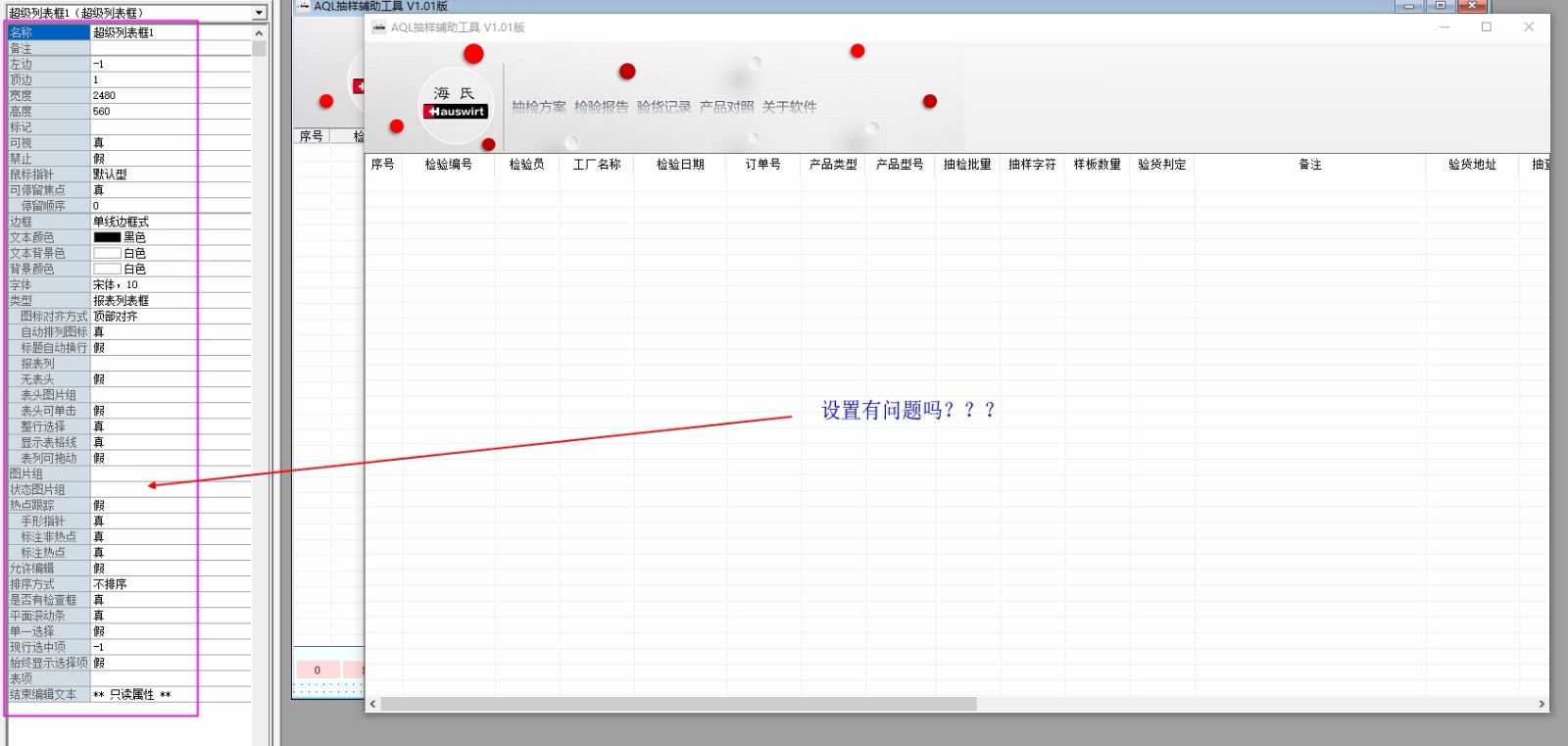Click the 样板数量 column header
This screenshot has height=746, width=1568.
point(1097,165)
